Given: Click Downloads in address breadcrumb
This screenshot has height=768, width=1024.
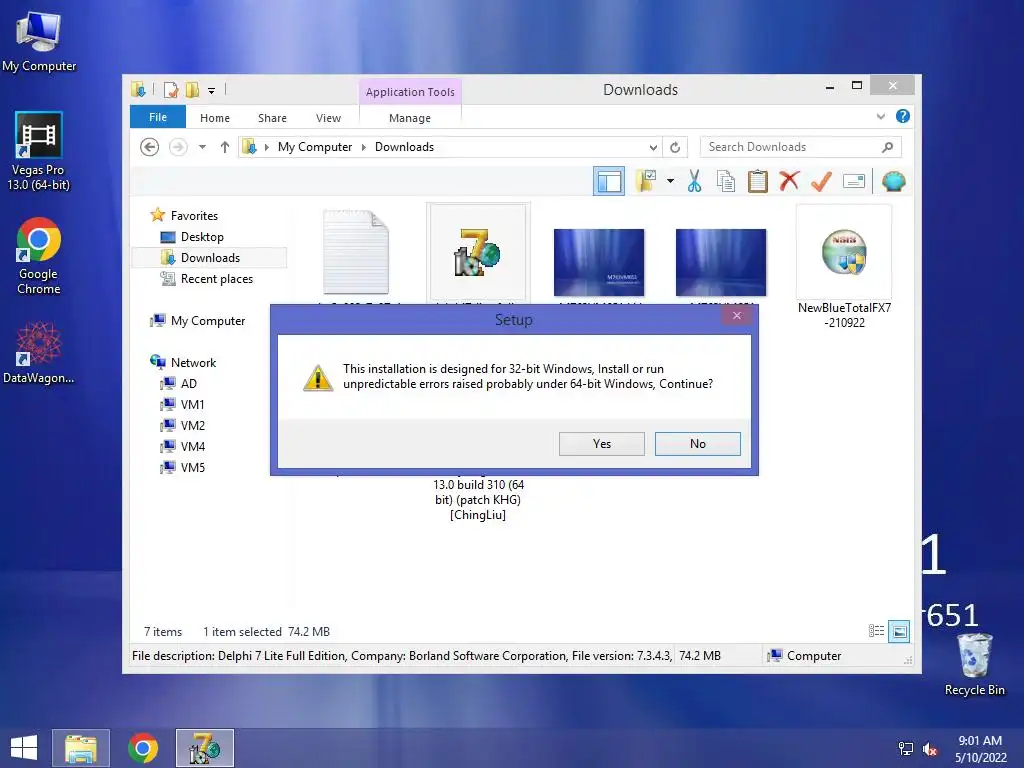Looking at the screenshot, I should pos(404,147).
